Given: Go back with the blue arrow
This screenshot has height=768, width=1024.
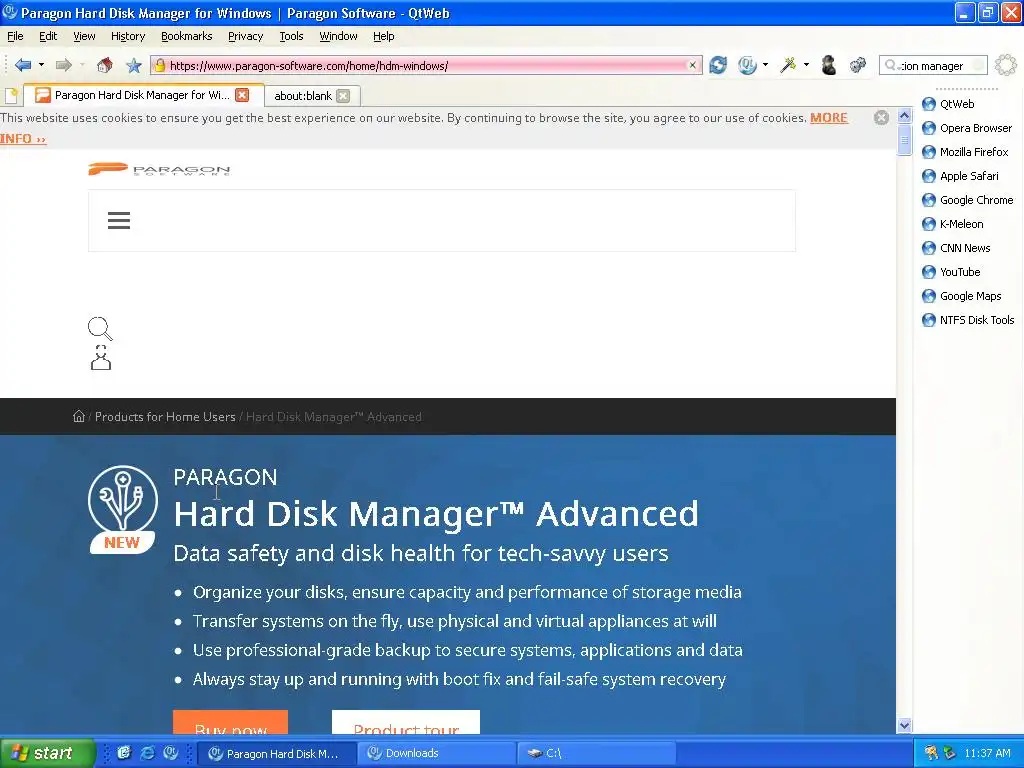Looking at the screenshot, I should [x=23, y=65].
